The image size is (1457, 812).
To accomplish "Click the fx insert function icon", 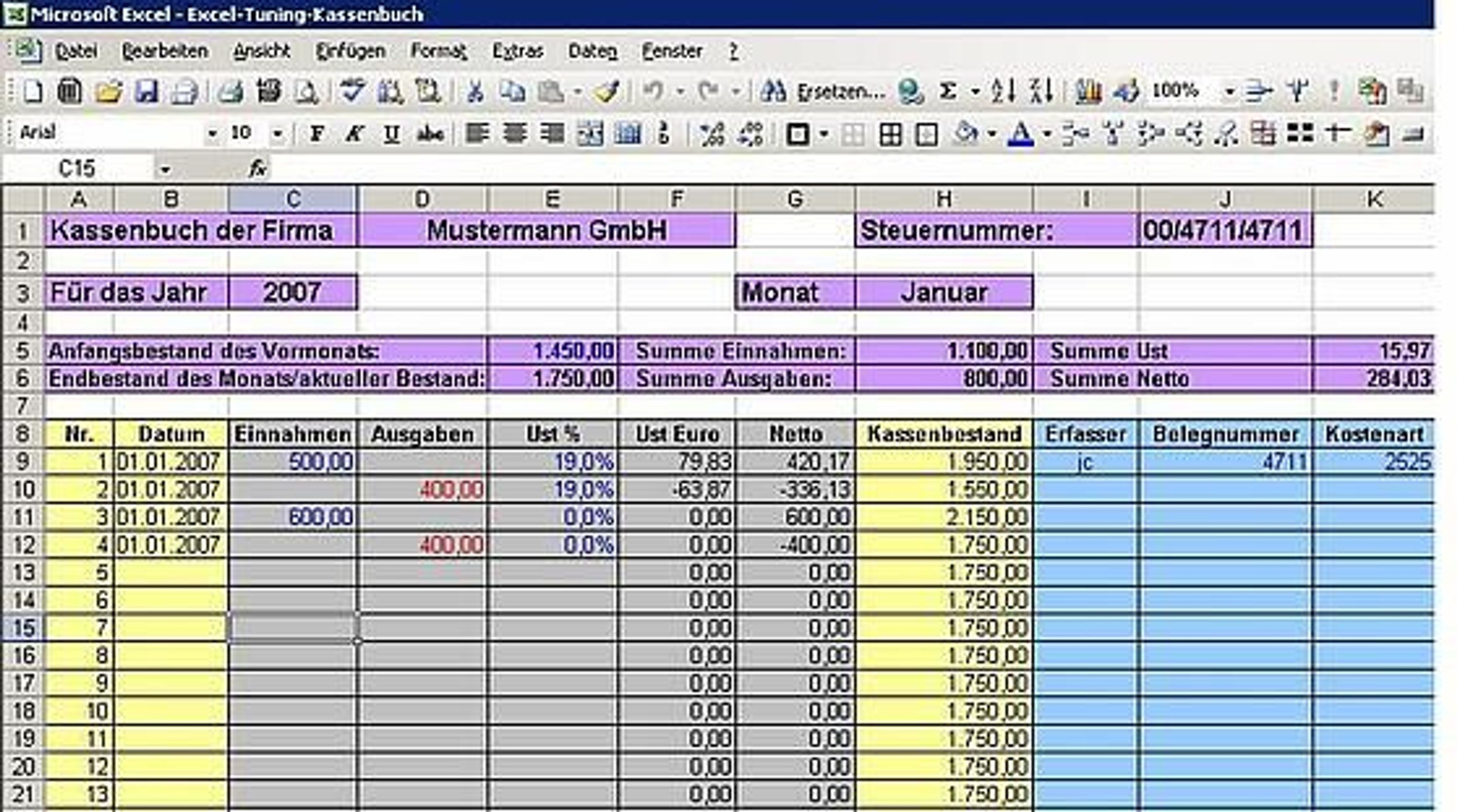I will pyautogui.click(x=258, y=169).
